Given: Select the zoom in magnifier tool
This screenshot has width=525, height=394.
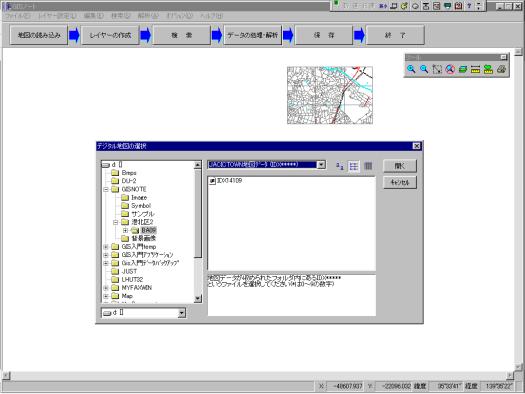Looking at the screenshot, I should 411,69.
